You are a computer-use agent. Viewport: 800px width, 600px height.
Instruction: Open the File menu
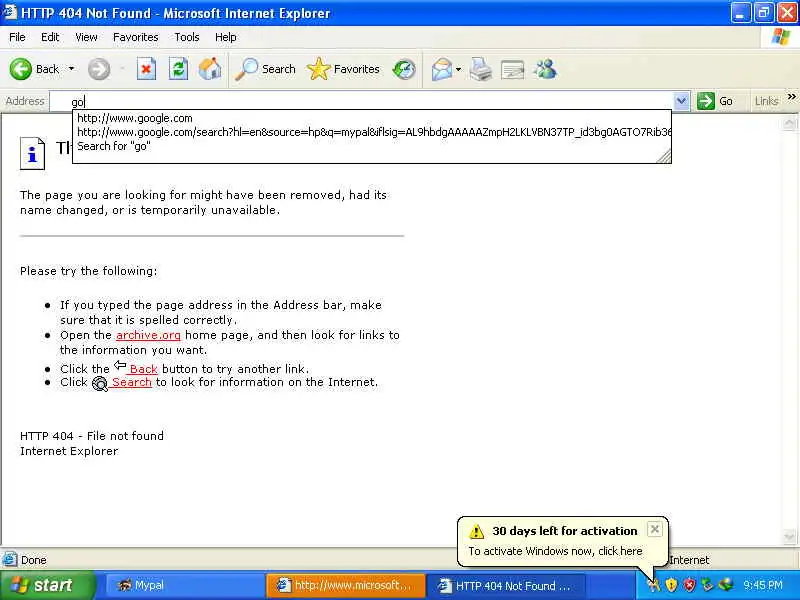click(x=17, y=37)
